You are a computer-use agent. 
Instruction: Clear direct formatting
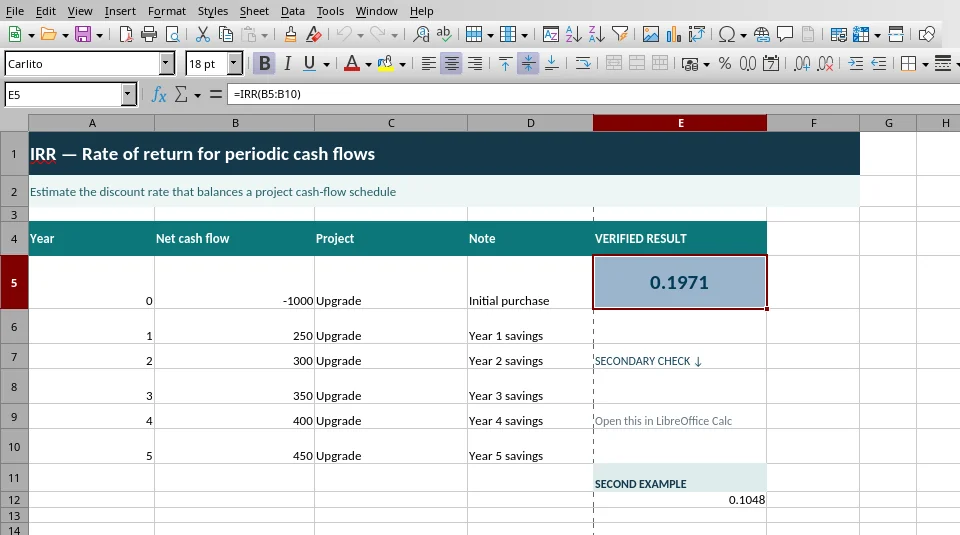[x=313, y=34]
